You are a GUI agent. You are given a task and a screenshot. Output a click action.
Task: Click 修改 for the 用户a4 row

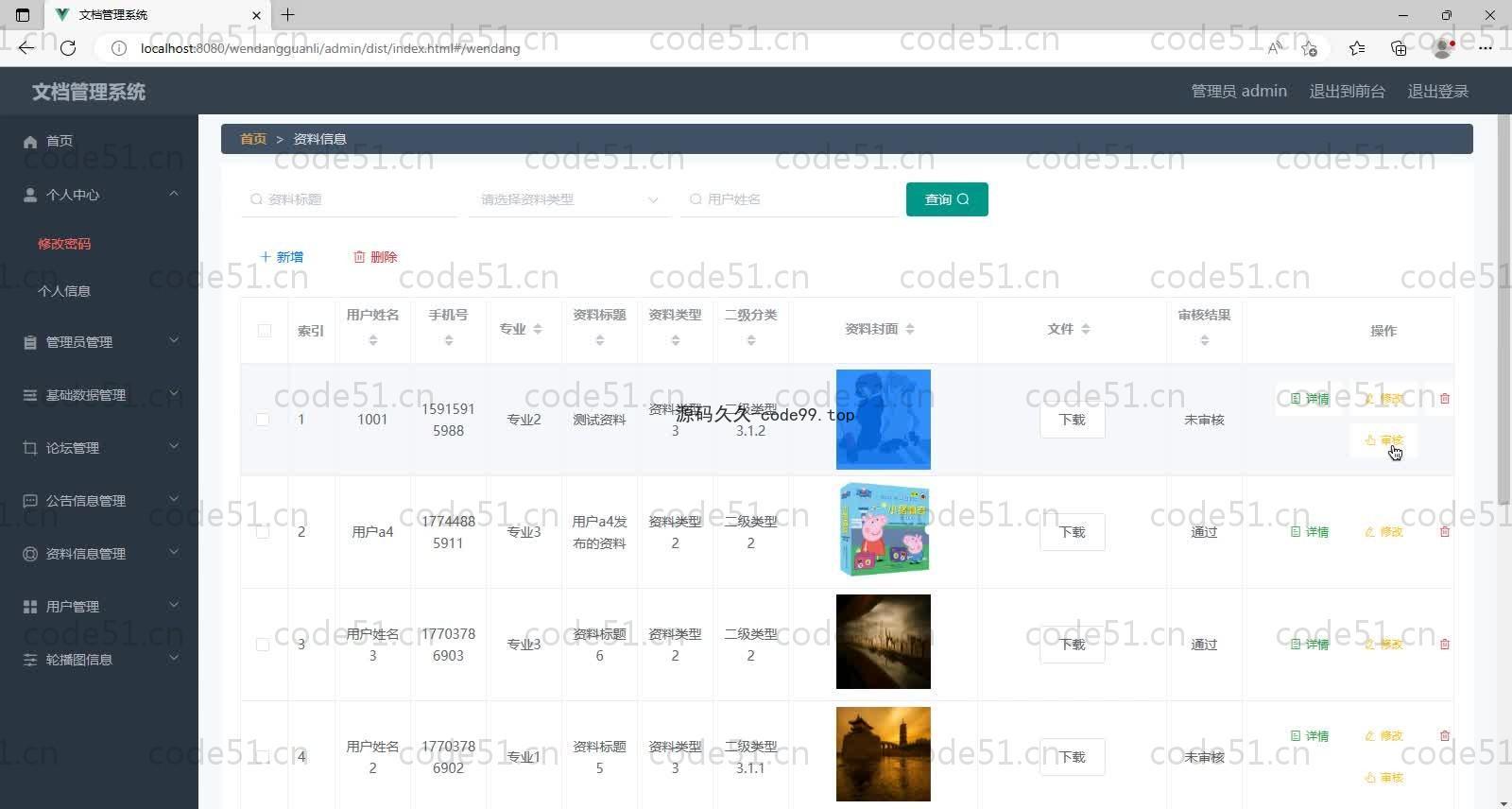pos(1383,532)
